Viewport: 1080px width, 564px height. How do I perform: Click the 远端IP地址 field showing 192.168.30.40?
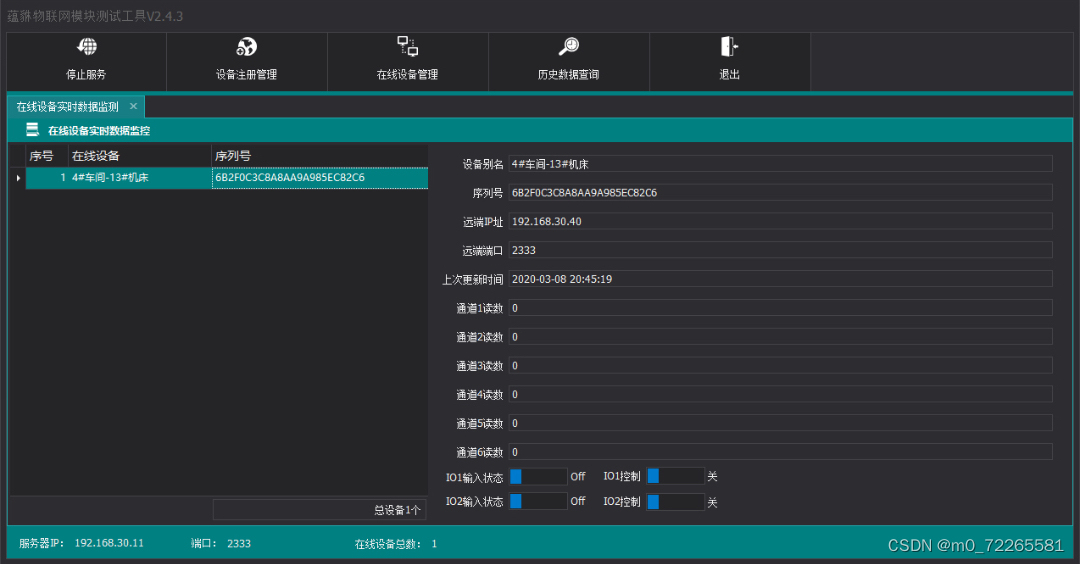[780, 222]
